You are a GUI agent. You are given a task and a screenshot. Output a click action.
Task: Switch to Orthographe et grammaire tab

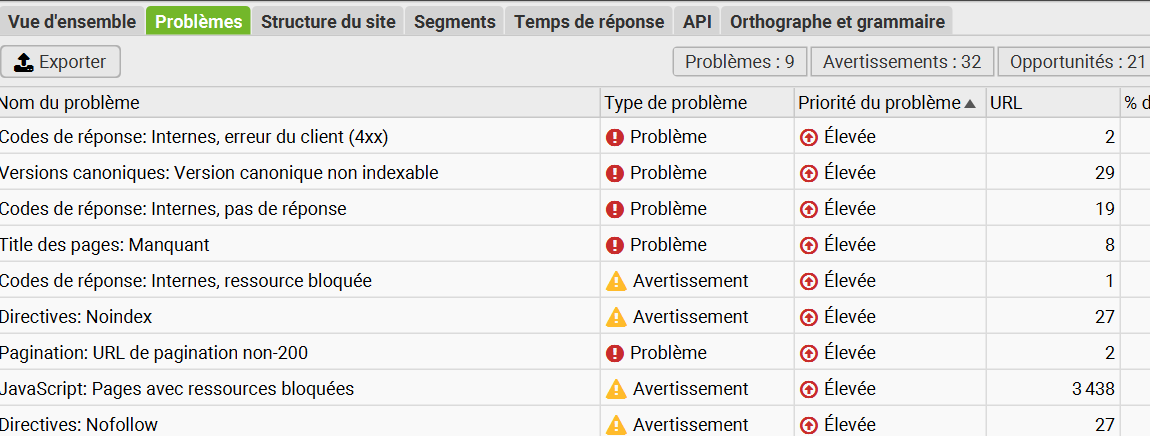pos(837,21)
